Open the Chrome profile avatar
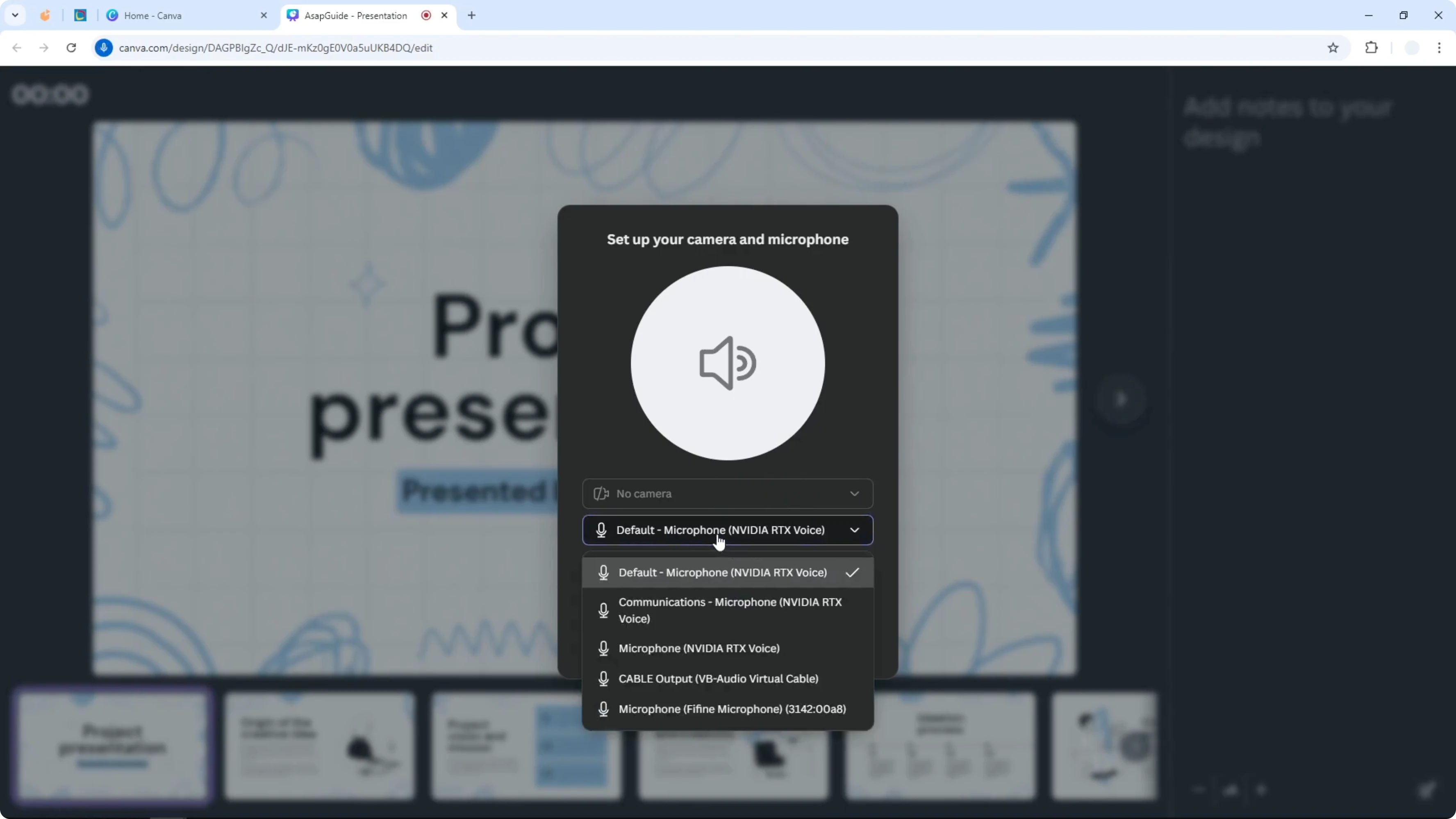This screenshot has width=1456, height=819. [x=1412, y=48]
